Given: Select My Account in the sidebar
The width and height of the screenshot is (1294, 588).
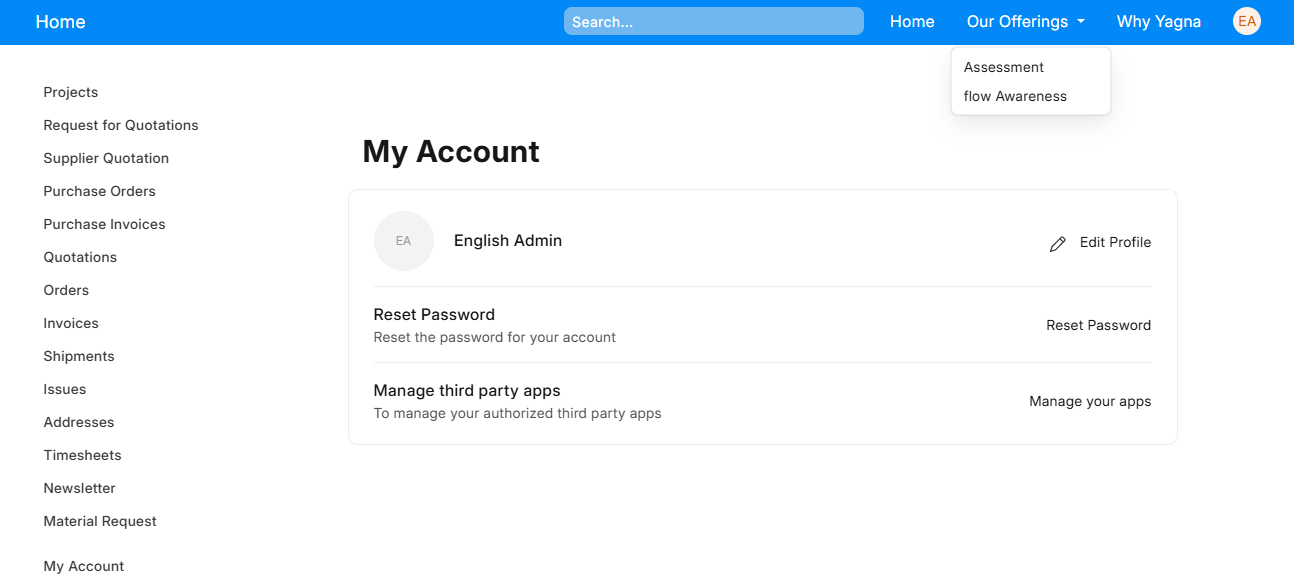Looking at the screenshot, I should (84, 566).
